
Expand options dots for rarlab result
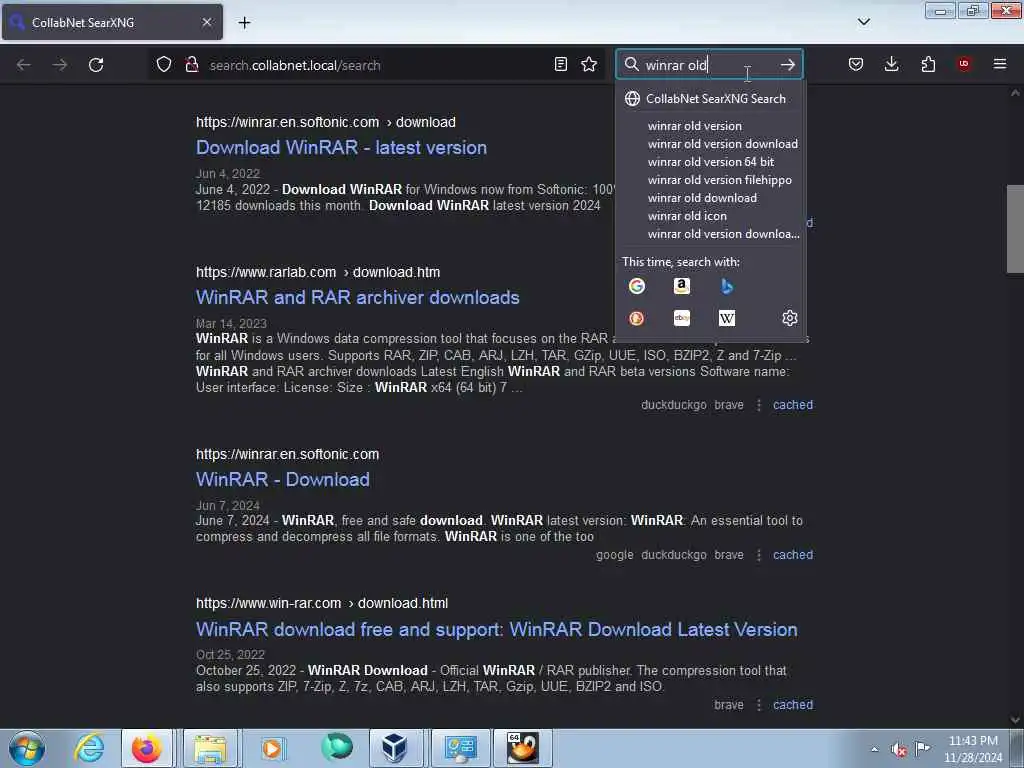(758, 405)
